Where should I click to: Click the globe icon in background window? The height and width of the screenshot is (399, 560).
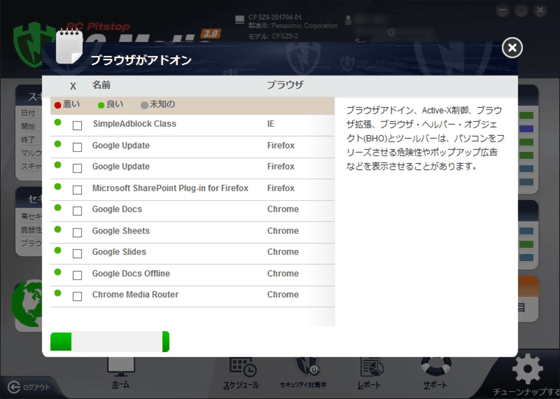(x=27, y=304)
